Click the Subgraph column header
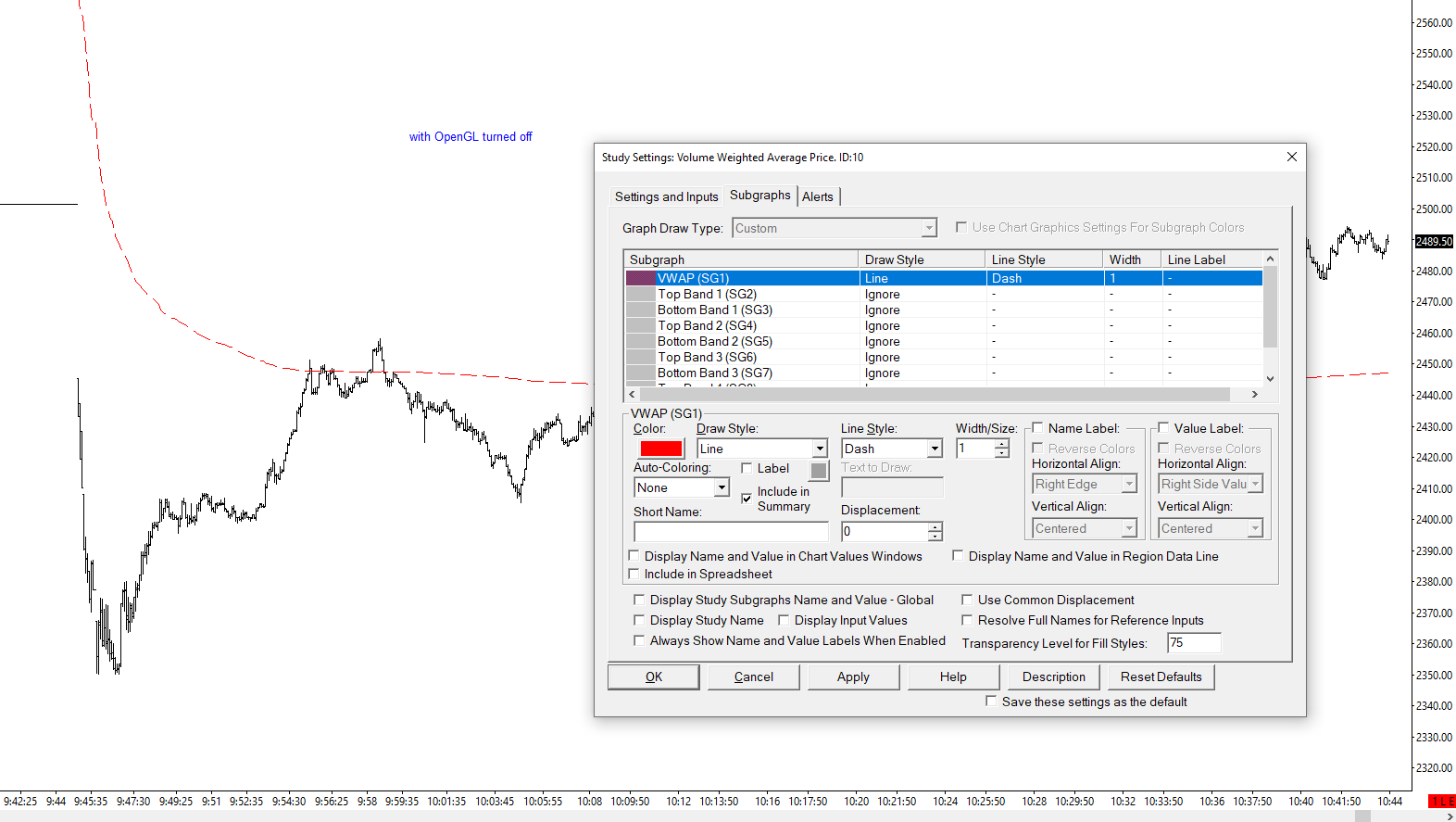The width and height of the screenshot is (1456, 822). pyautogui.click(x=742, y=259)
